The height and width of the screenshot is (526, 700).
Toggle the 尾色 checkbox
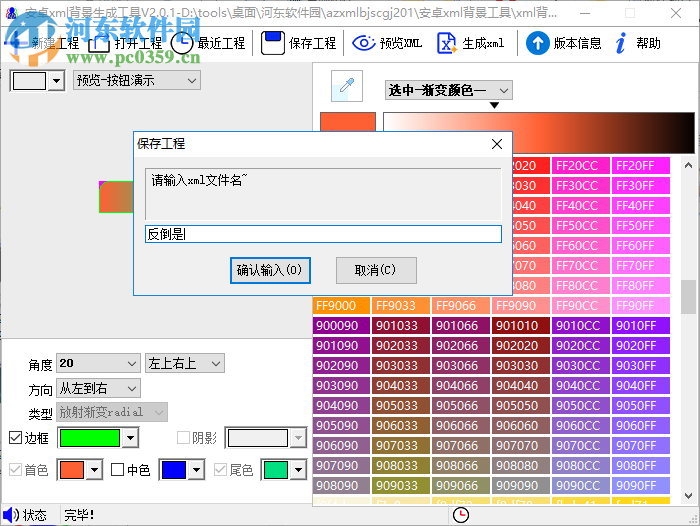[x=220, y=470]
